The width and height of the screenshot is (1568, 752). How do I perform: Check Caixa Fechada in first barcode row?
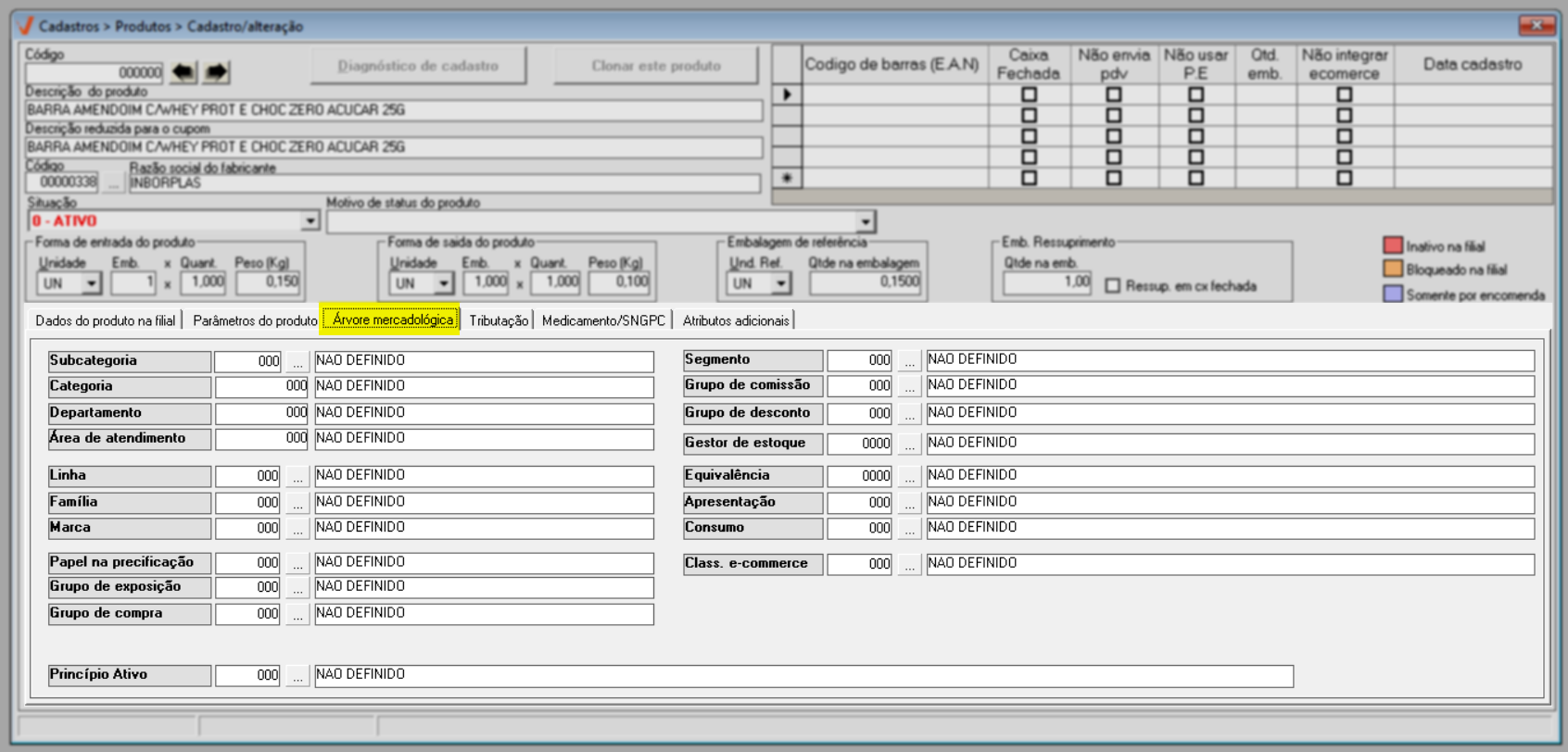tap(1029, 94)
